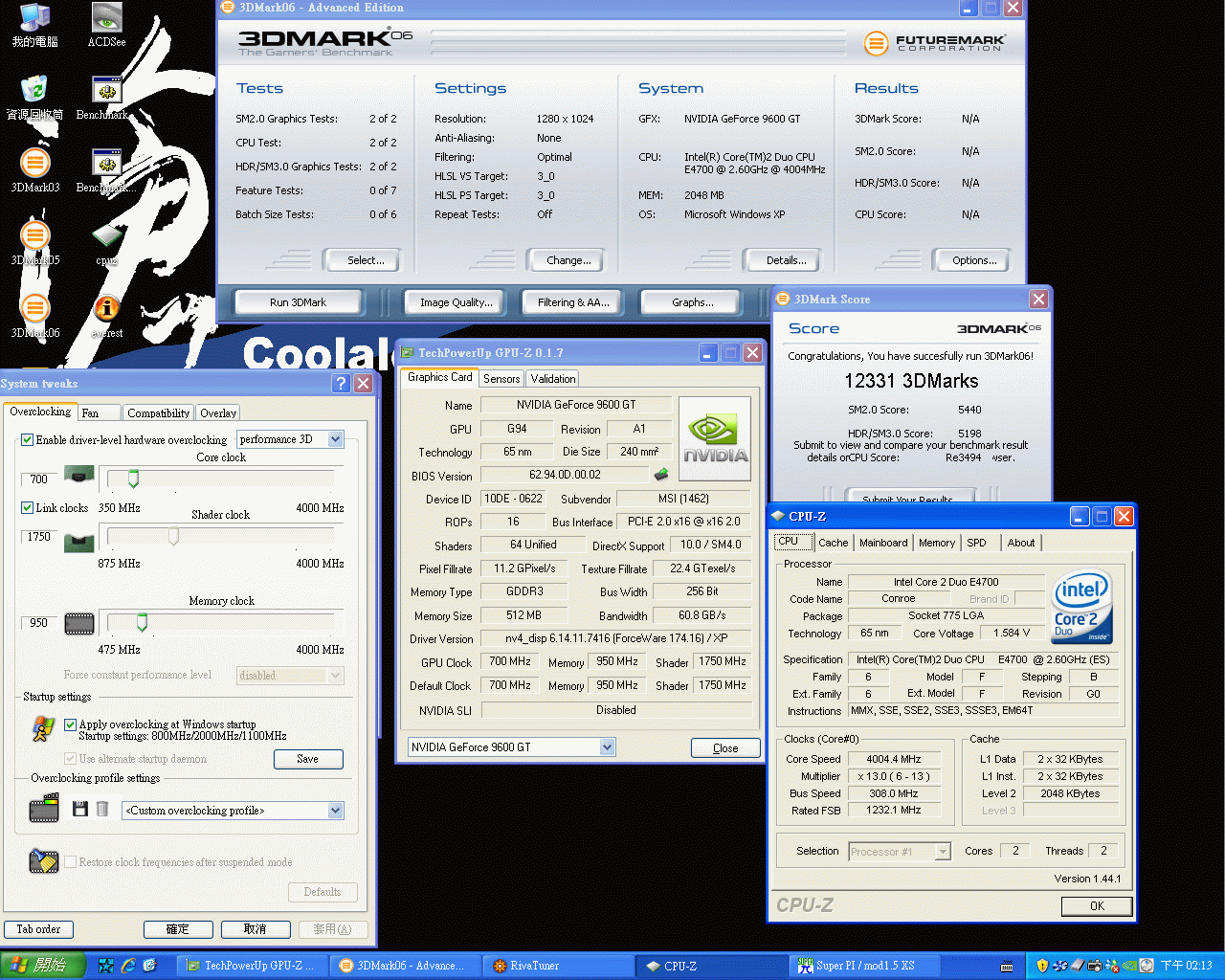Screen dimensions: 1225x980
Task: Click the NVIDIA logo in GPU-Z
Action: (715, 438)
